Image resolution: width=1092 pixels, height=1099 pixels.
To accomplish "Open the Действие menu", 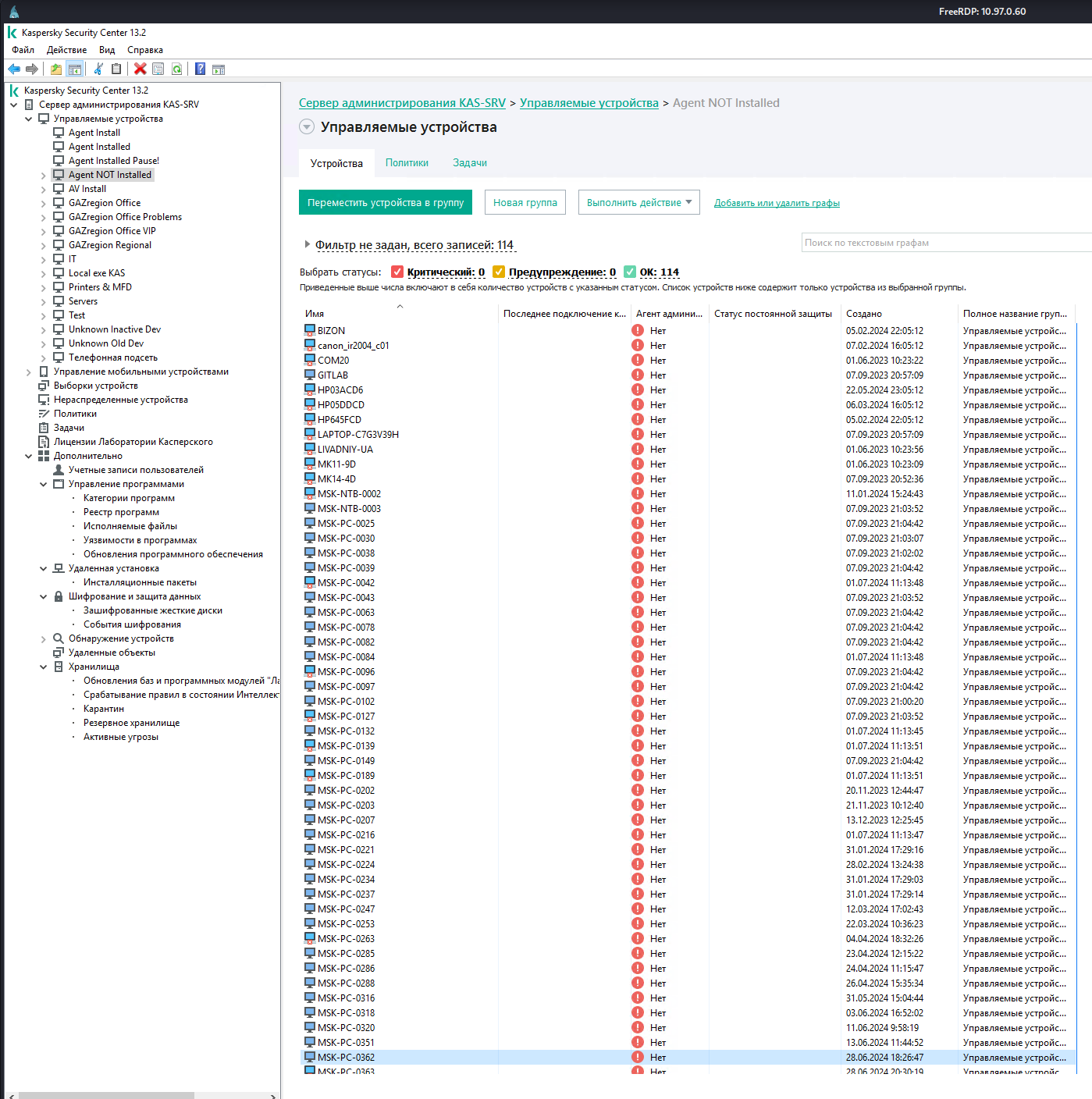I will pos(67,50).
